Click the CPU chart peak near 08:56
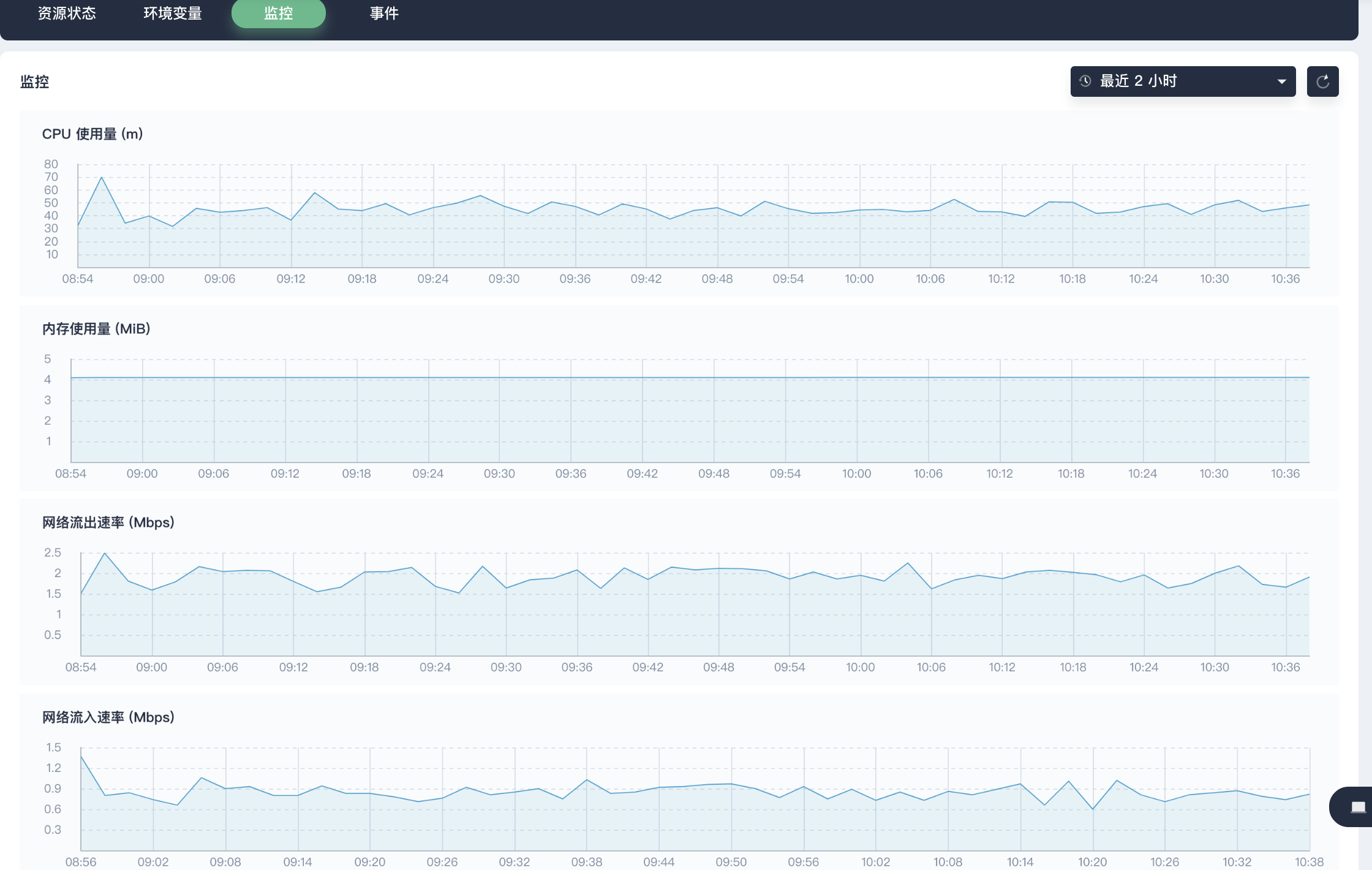Viewport: 1372px width, 870px height. (x=102, y=178)
